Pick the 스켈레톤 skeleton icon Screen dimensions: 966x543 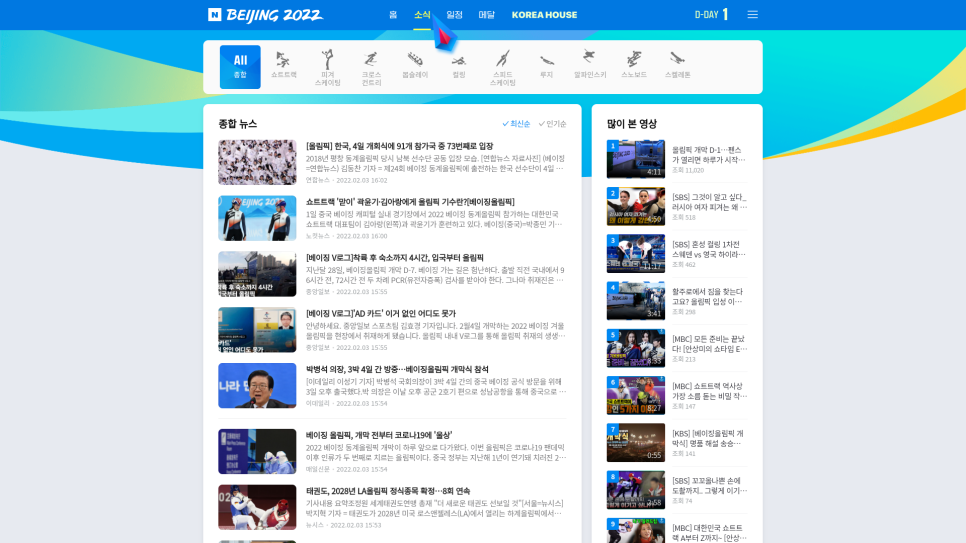pyautogui.click(x=677, y=65)
